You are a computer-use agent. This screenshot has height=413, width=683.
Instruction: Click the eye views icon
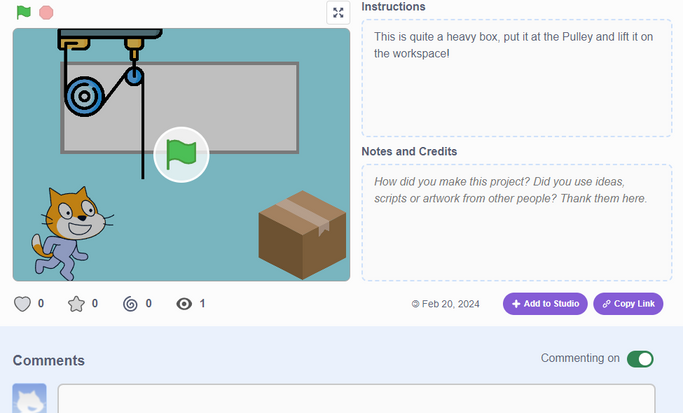[184, 304]
